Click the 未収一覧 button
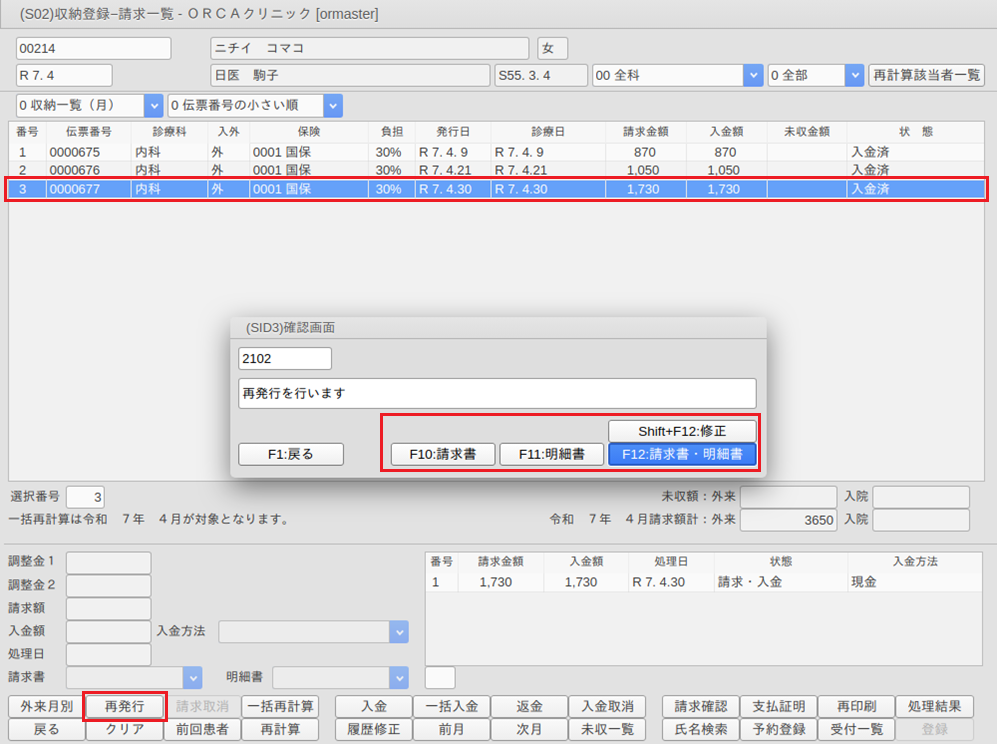Viewport: 997px width, 744px height. [607, 729]
